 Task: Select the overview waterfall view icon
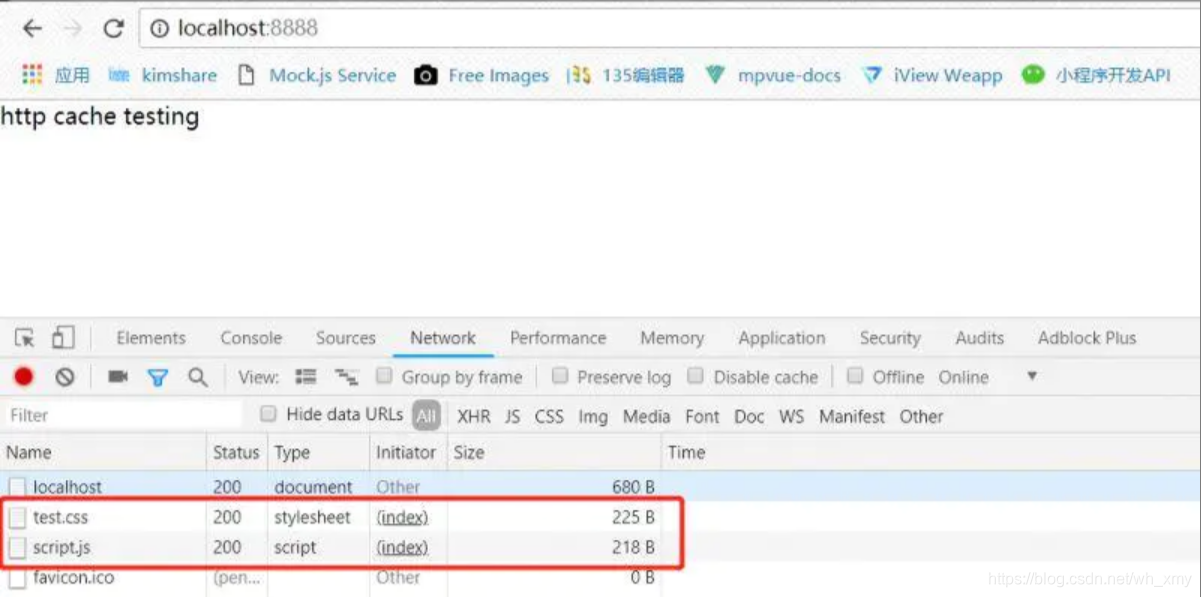(346, 377)
